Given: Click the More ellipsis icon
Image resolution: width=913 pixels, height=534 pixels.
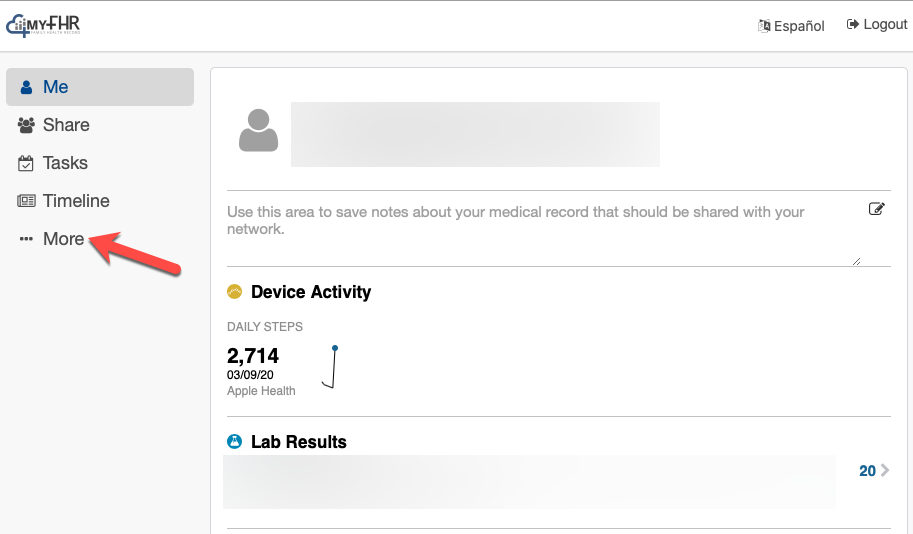Looking at the screenshot, I should click(x=26, y=240).
